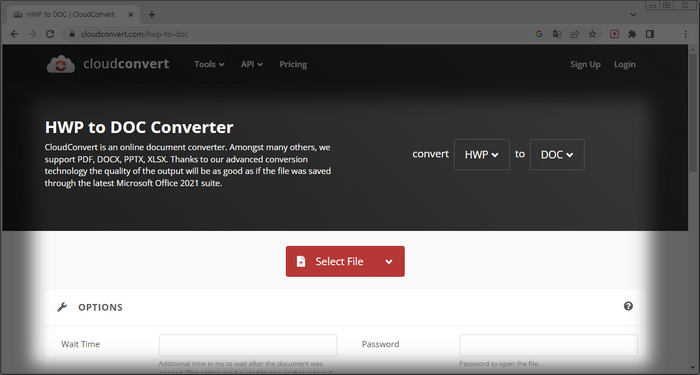Click the Sign Up link
The image size is (700, 375).
click(585, 64)
